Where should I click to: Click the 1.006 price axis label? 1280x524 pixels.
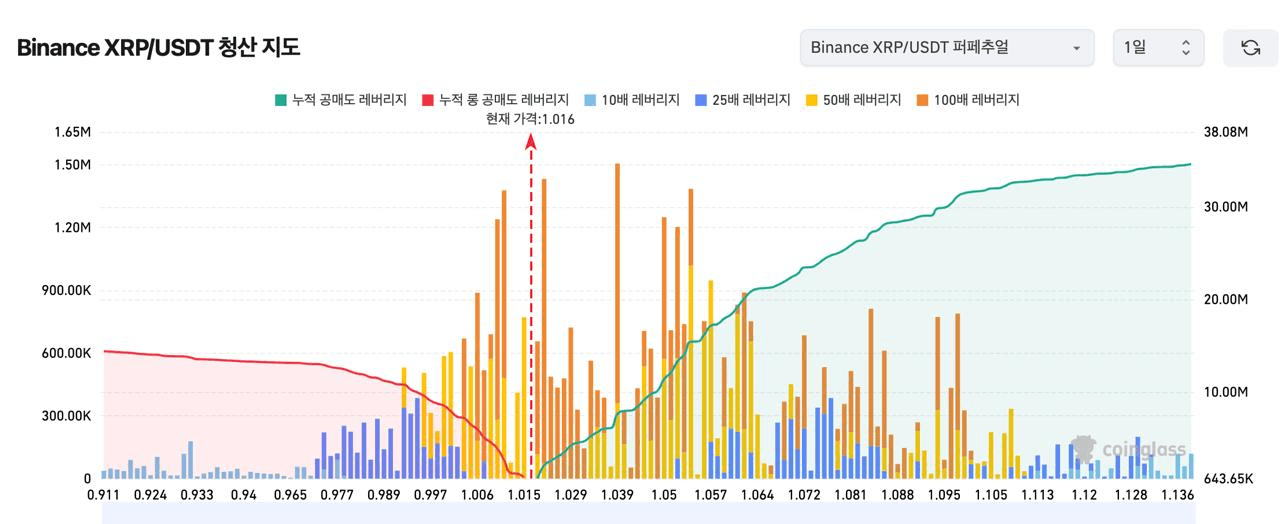[477, 494]
